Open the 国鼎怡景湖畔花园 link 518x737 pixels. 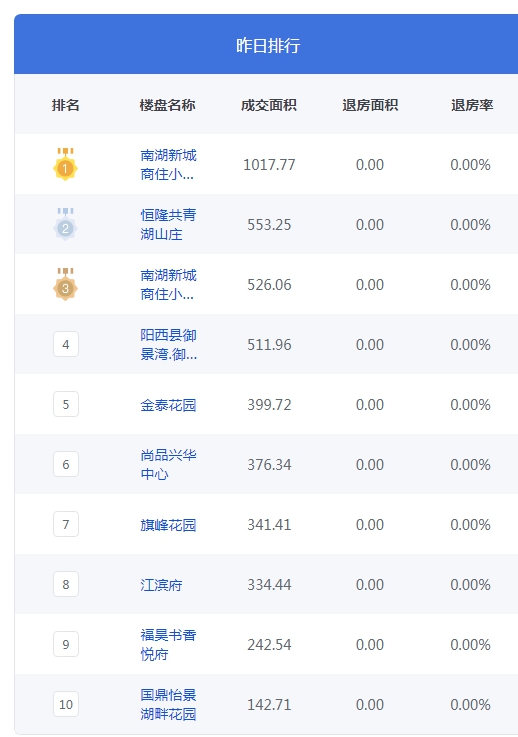click(x=168, y=705)
